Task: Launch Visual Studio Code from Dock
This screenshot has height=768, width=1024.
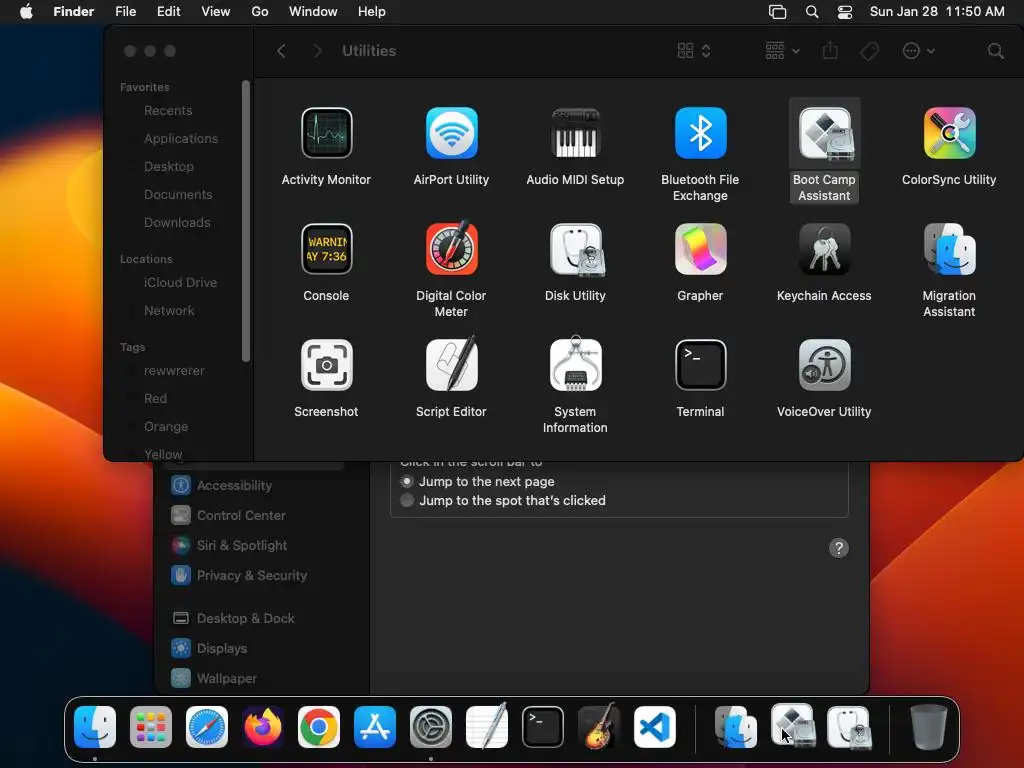Action: pyautogui.click(x=655, y=727)
